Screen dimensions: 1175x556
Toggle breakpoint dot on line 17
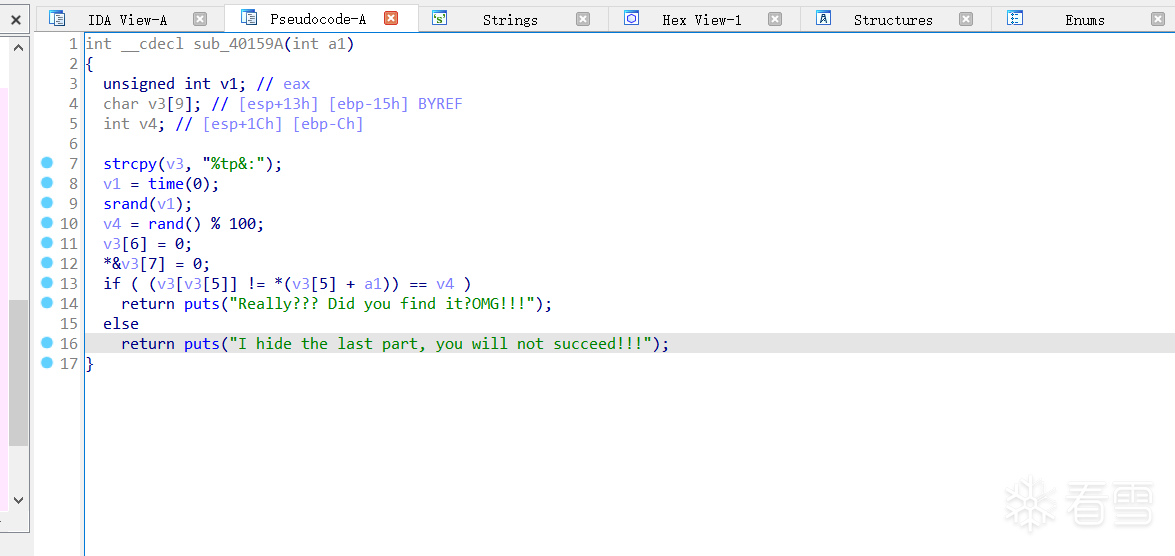click(47, 363)
